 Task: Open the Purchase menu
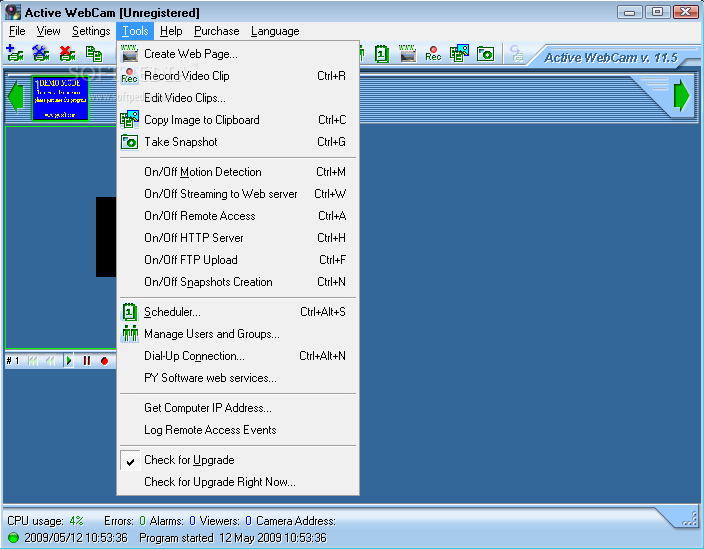coord(216,31)
